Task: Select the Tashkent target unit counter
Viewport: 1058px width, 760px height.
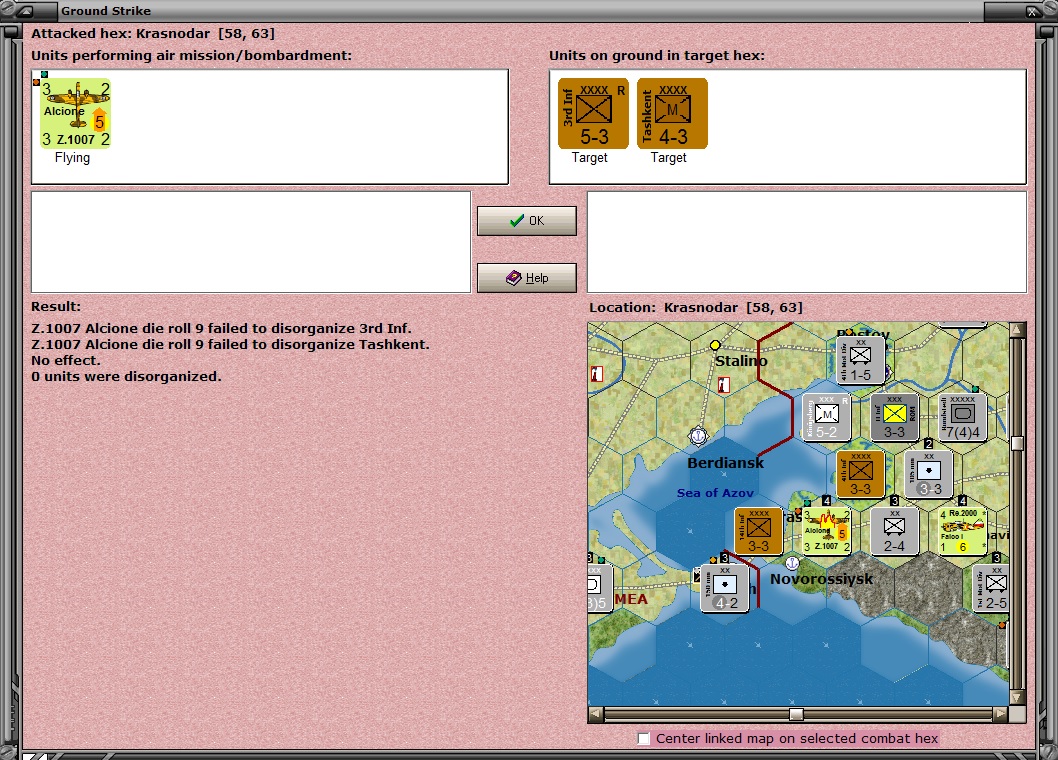Action: click(x=672, y=113)
